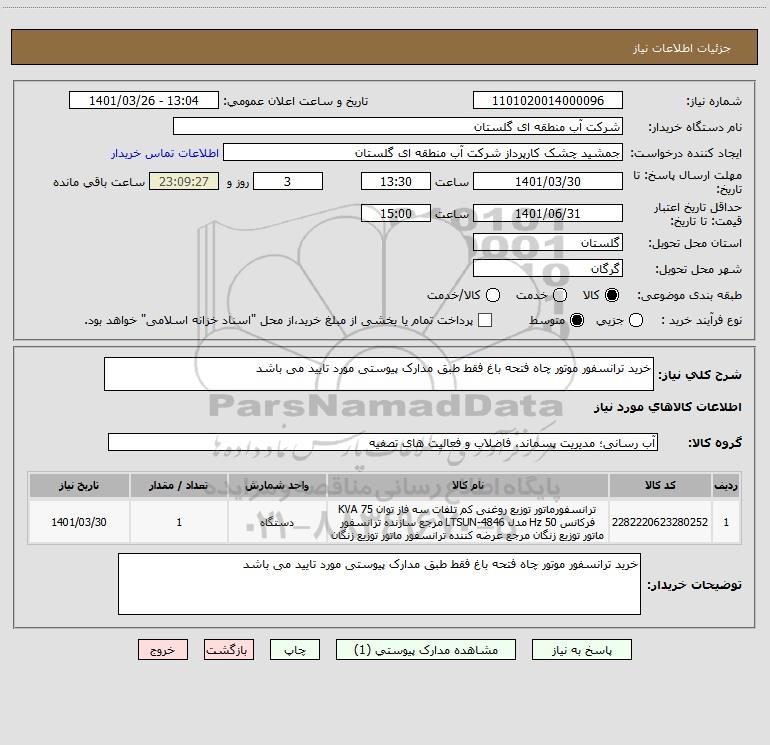
Task: Click the validity time field 15:00
Action: [x=396, y=214]
